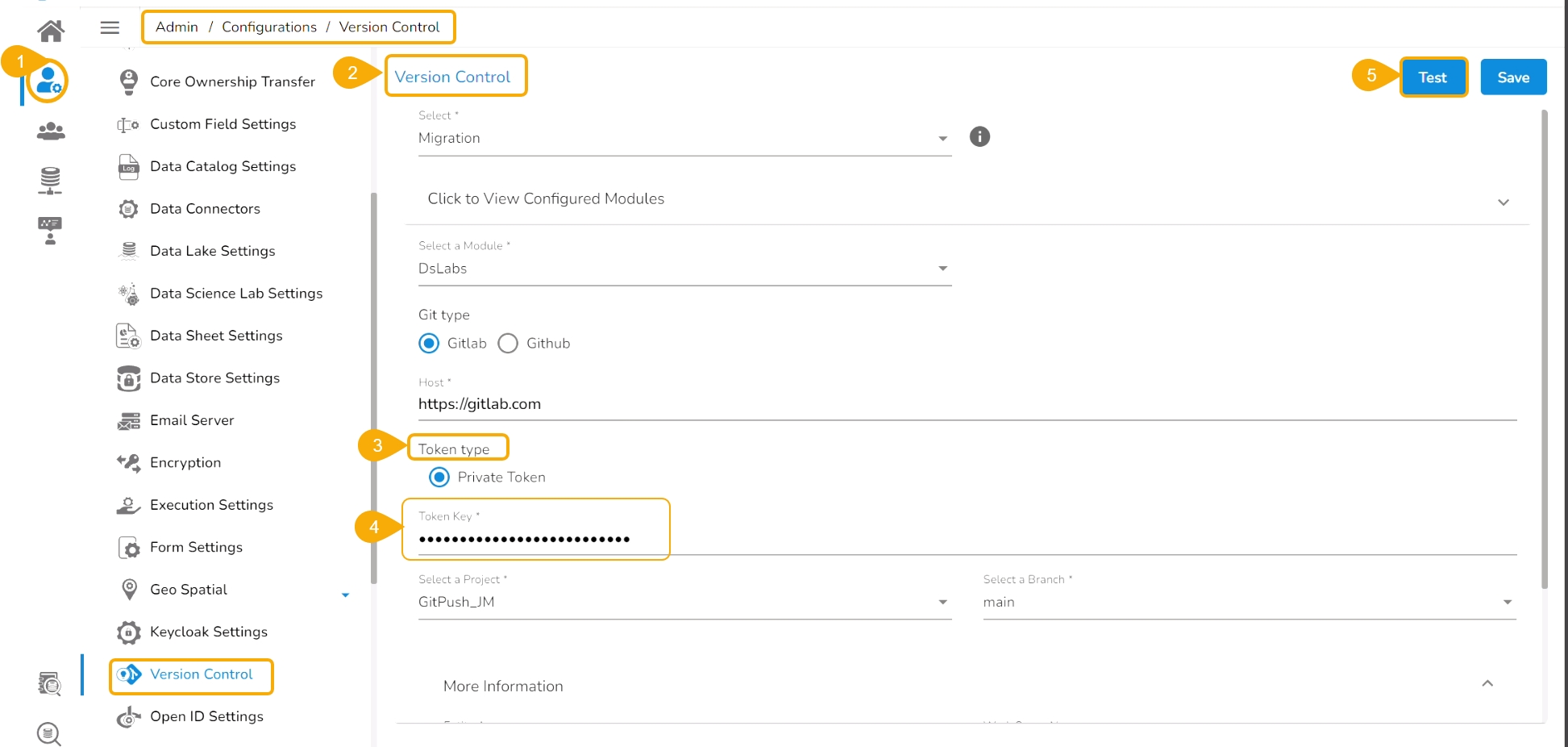Click the database server icon in left rail
Image resolution: width=1568 pixels, height=747 pixels.
50,180
